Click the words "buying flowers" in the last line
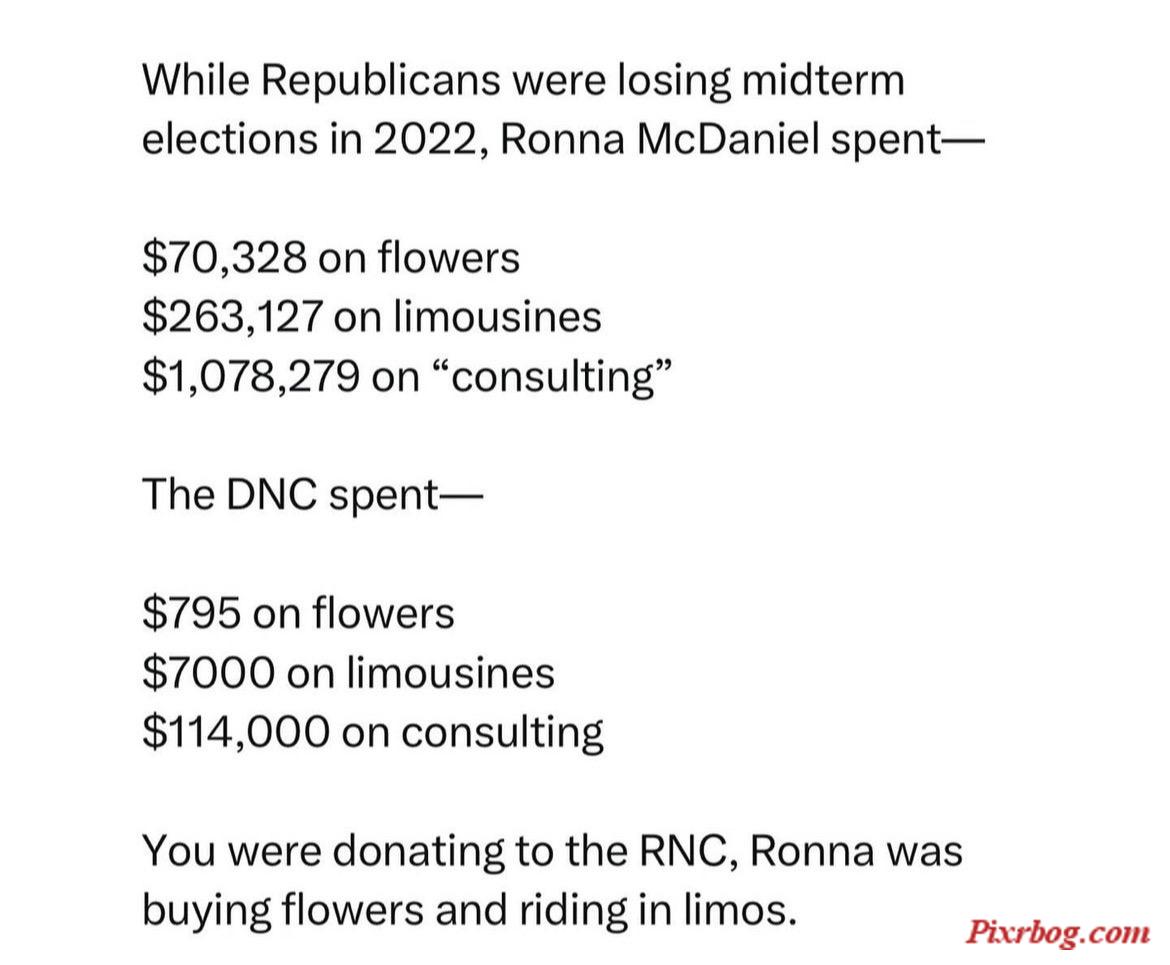This screenshot has height=965, width=1170. click(283, 910)
